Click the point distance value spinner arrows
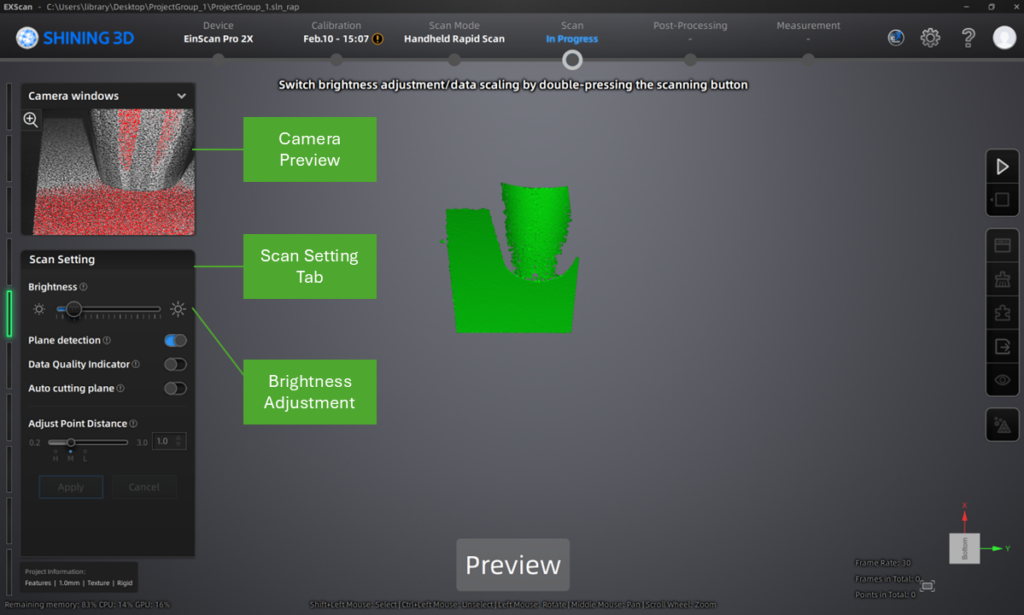This screenshot has width=1024, height=615. (180, 441)
